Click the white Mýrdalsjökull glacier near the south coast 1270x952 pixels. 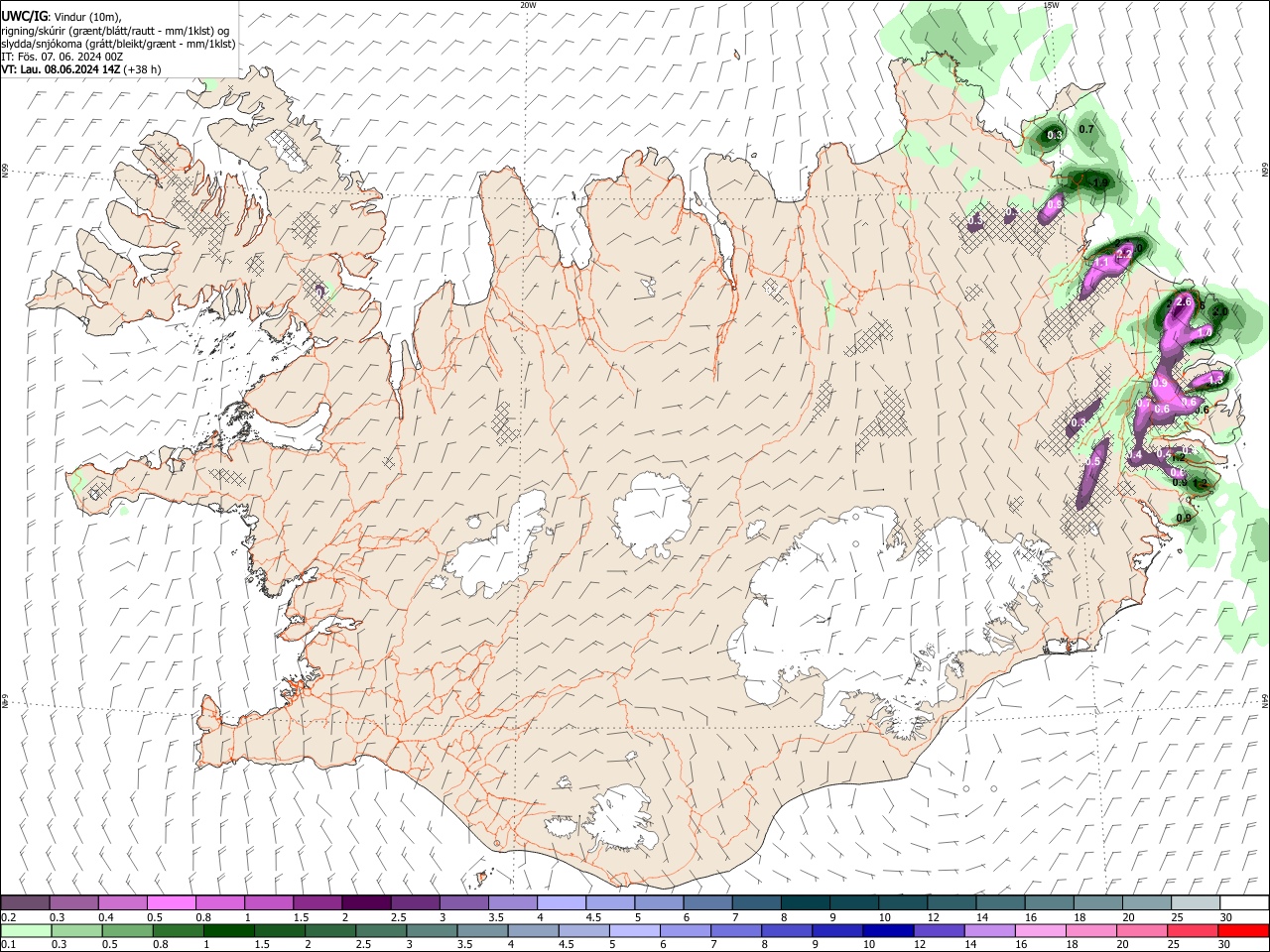pos(621,818)
